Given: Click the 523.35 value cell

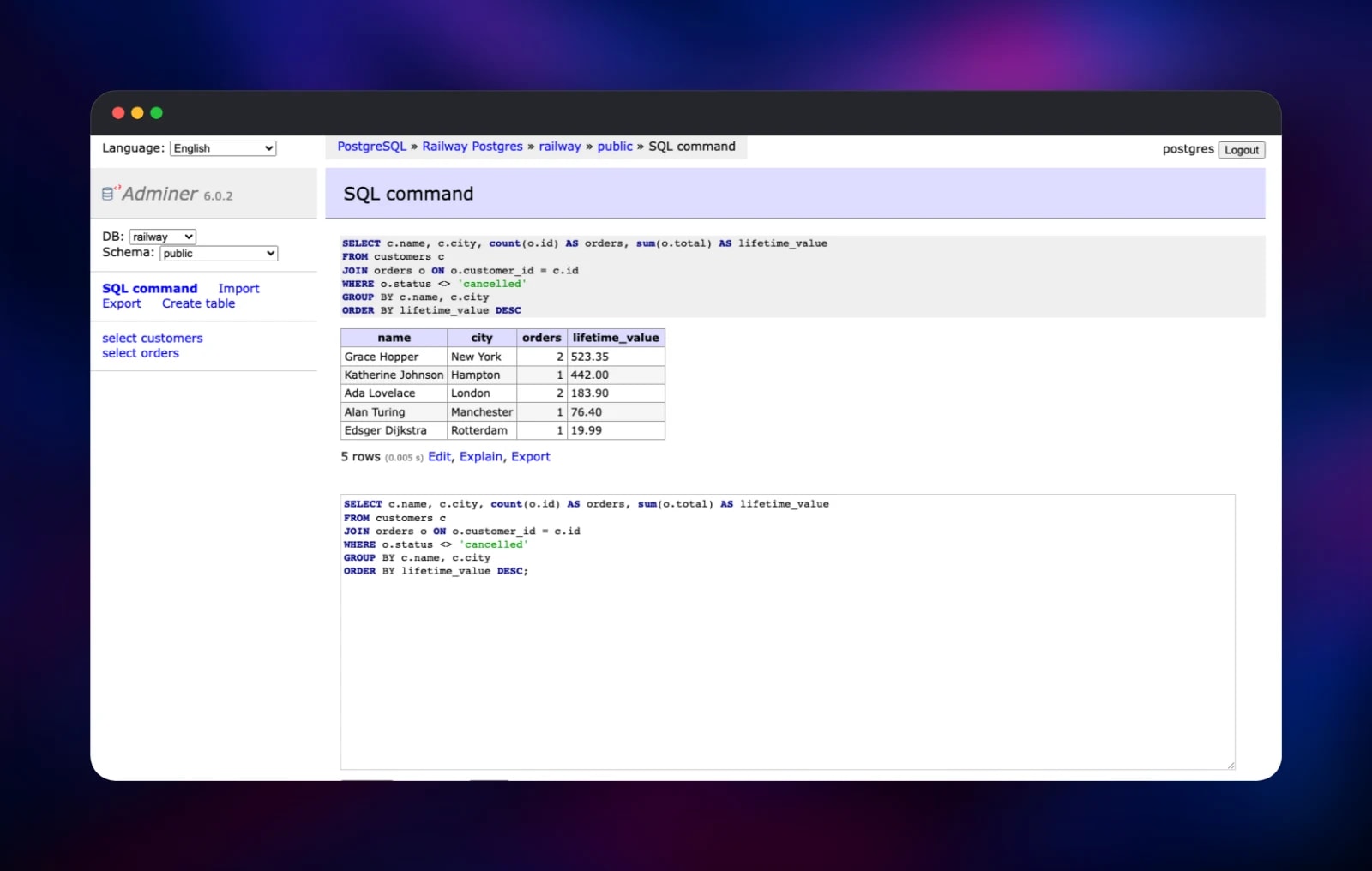Looking at the screenshot, I should pos(616,357).
